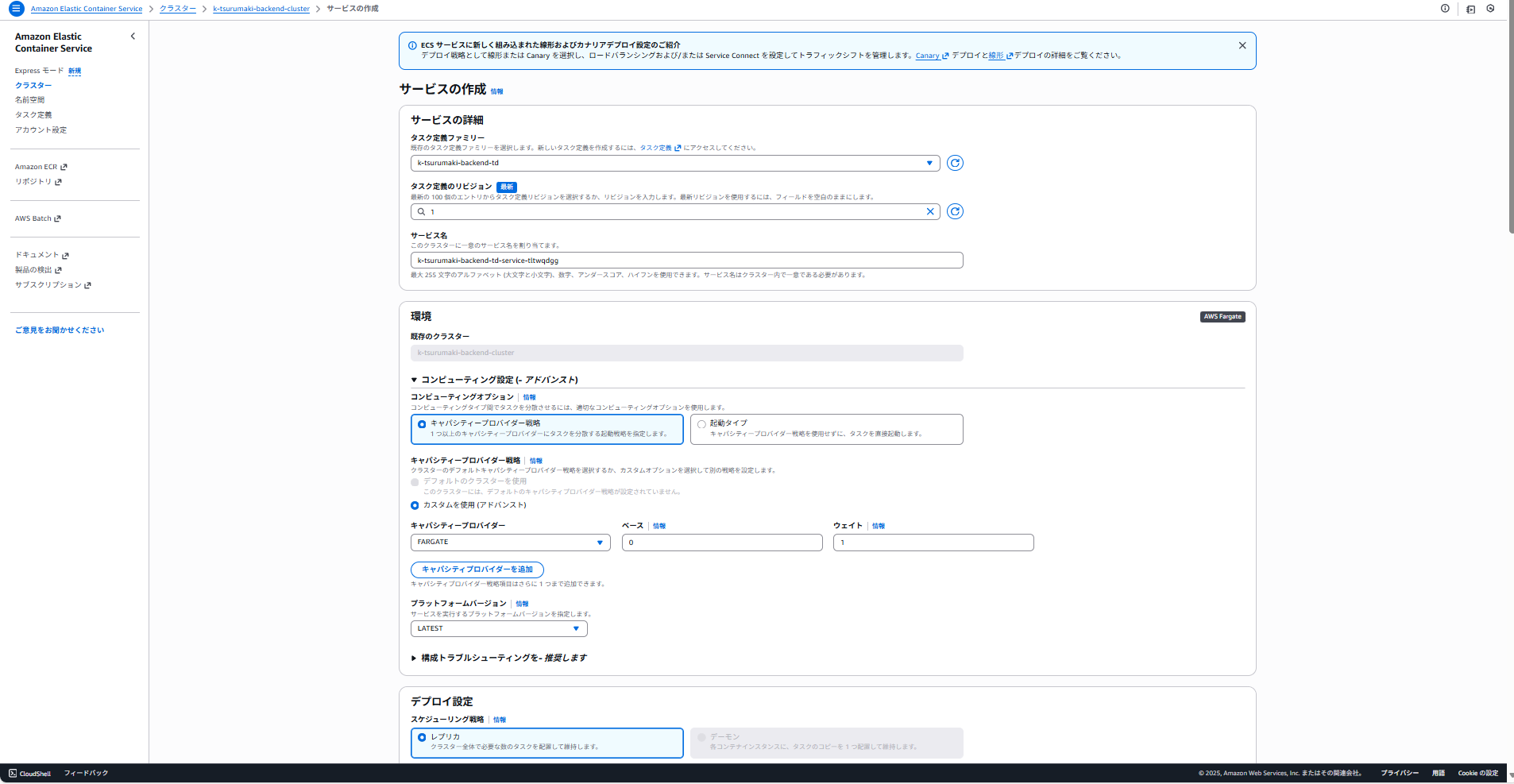This screenshot has width=1514, height=784.
Task: Open the 線形 link in banner
Action: click(1001, 56)
